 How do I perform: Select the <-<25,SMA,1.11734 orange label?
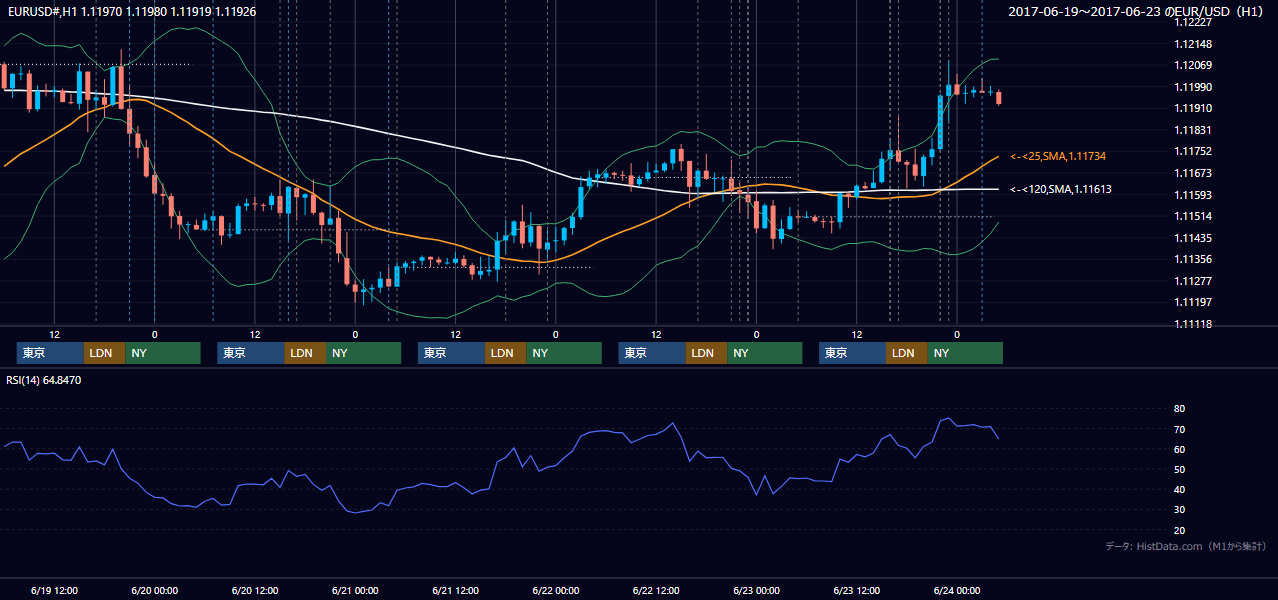(x=1058, y=157)
